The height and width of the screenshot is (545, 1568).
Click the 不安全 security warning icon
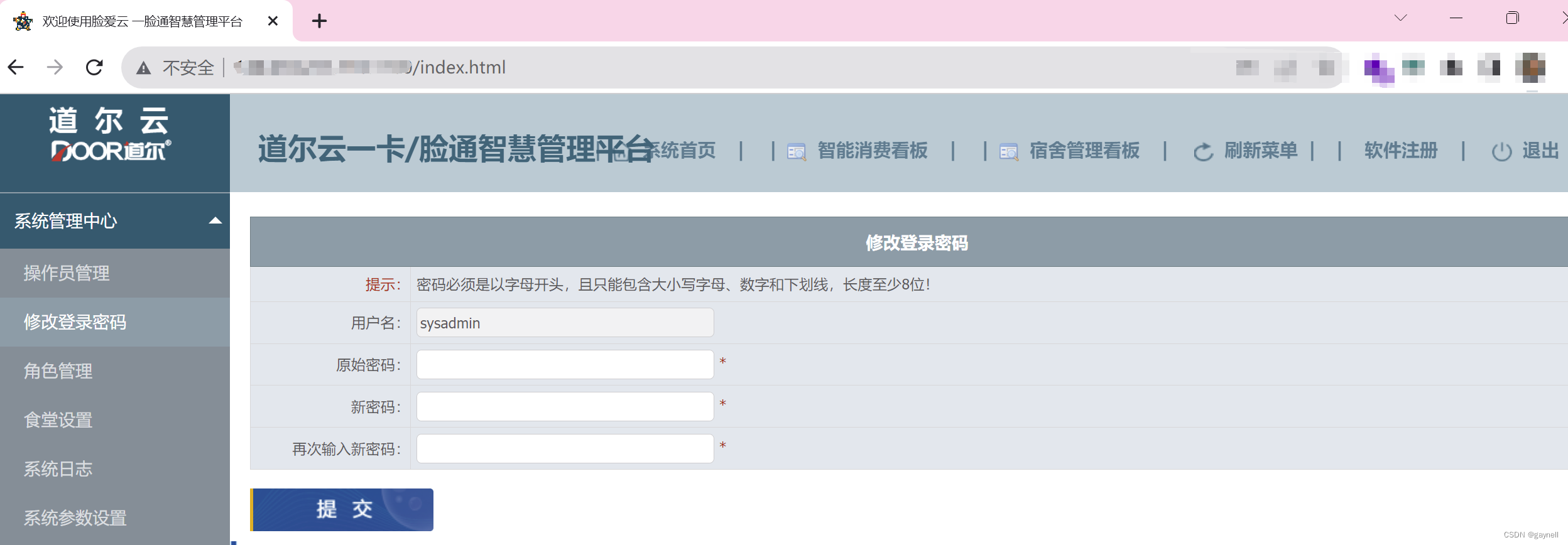pos(144,68)
